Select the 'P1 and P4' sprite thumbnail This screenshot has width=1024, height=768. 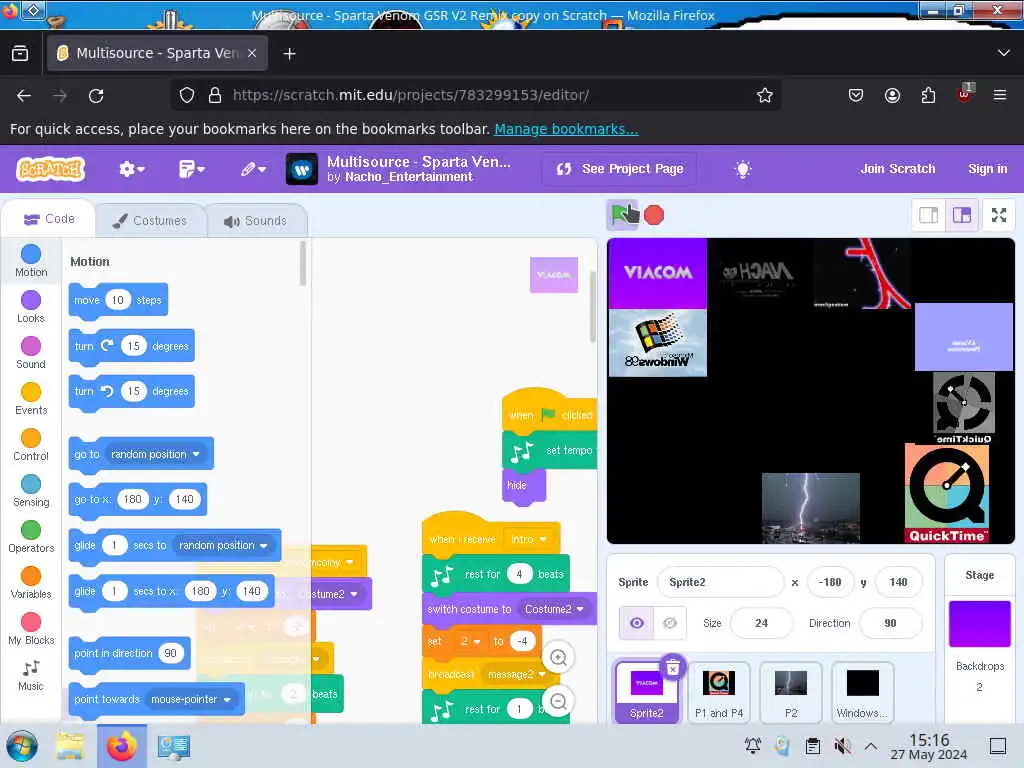[718, 691]
